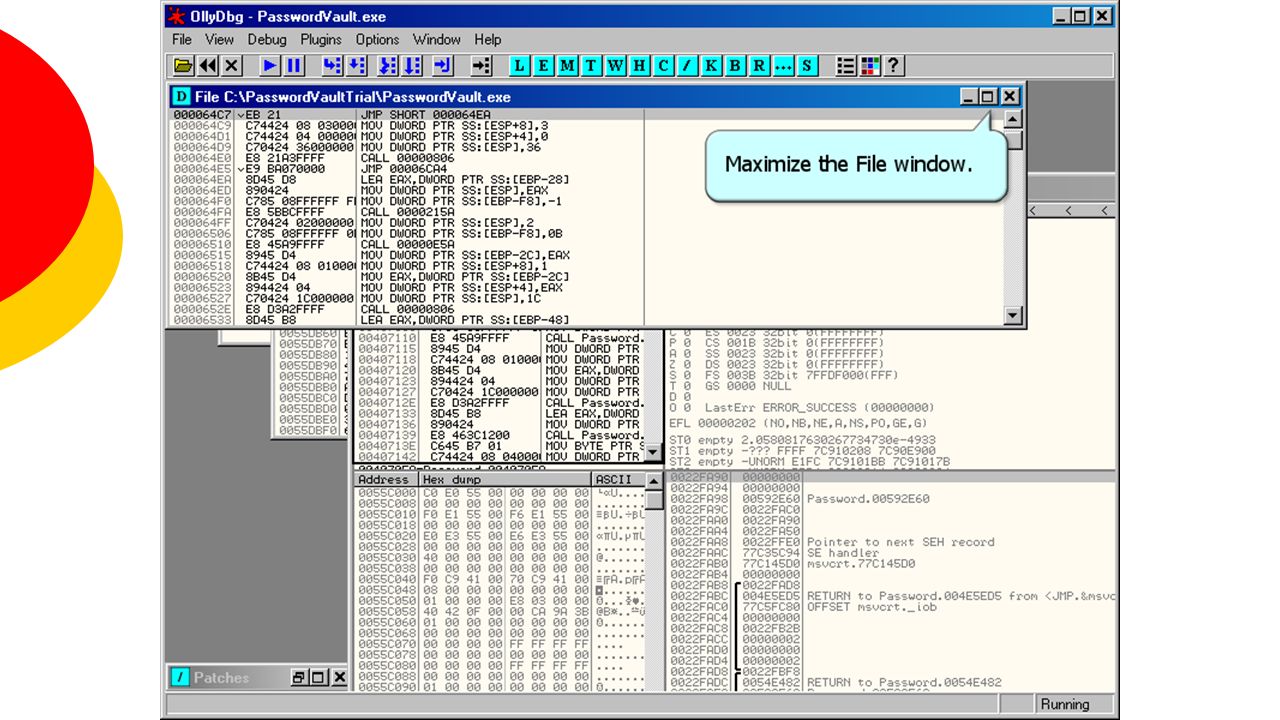Screen dimensions: 1280x720
Task: Open the Options menu
Action: (377, 40)
